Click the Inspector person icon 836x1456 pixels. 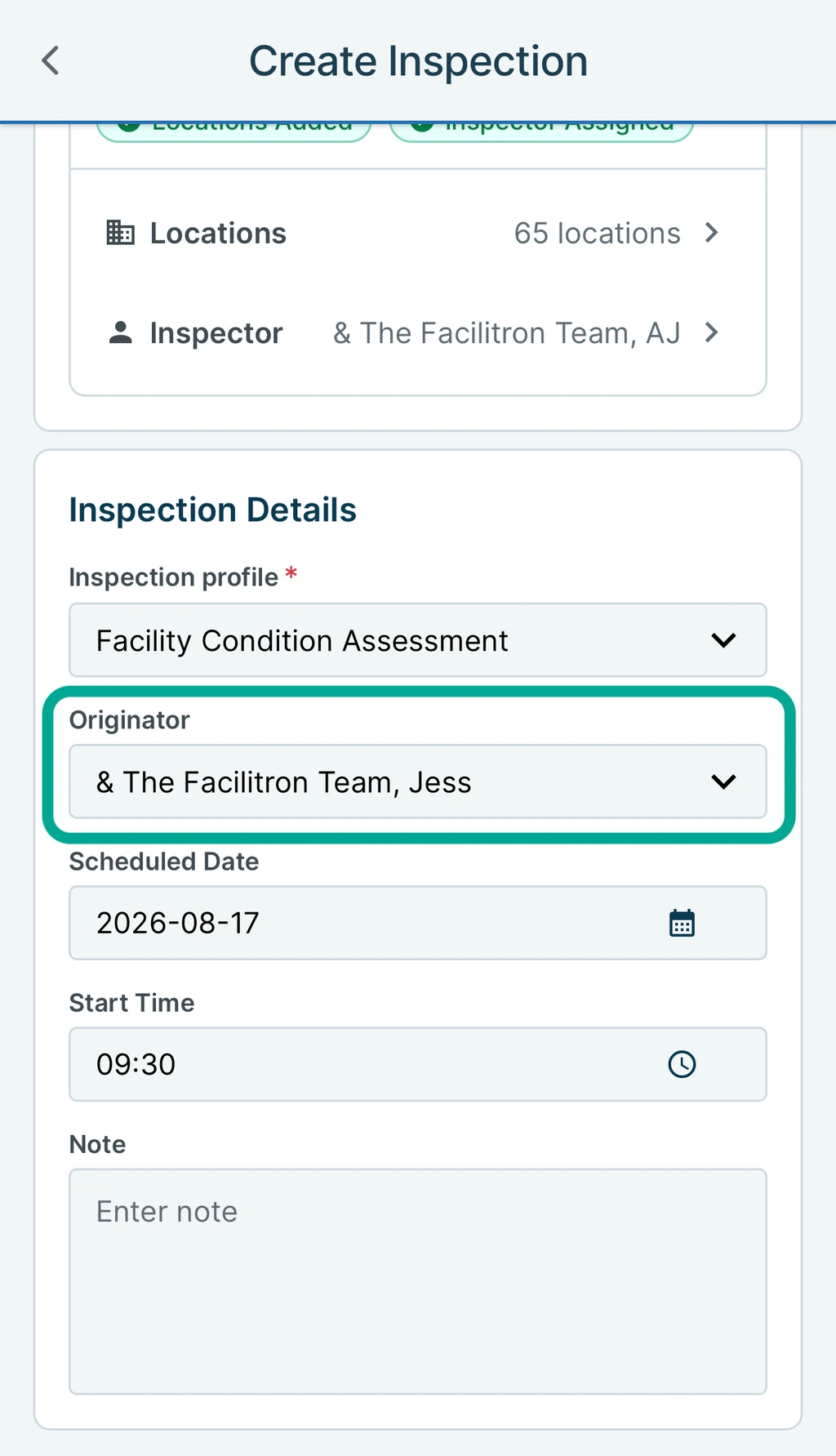tap(120, 332)
